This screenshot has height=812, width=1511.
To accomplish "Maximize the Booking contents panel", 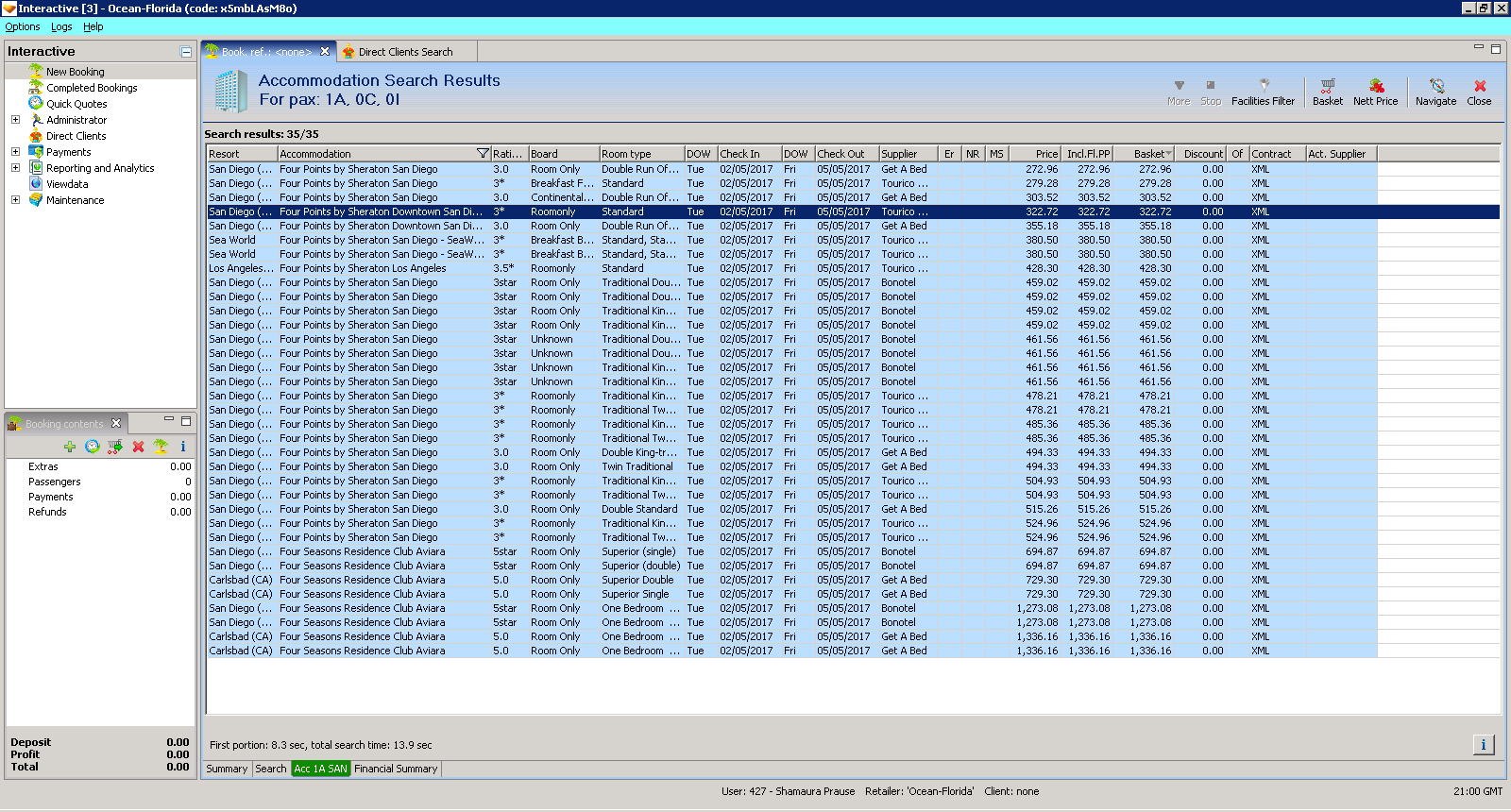I will tap(186, 421).
